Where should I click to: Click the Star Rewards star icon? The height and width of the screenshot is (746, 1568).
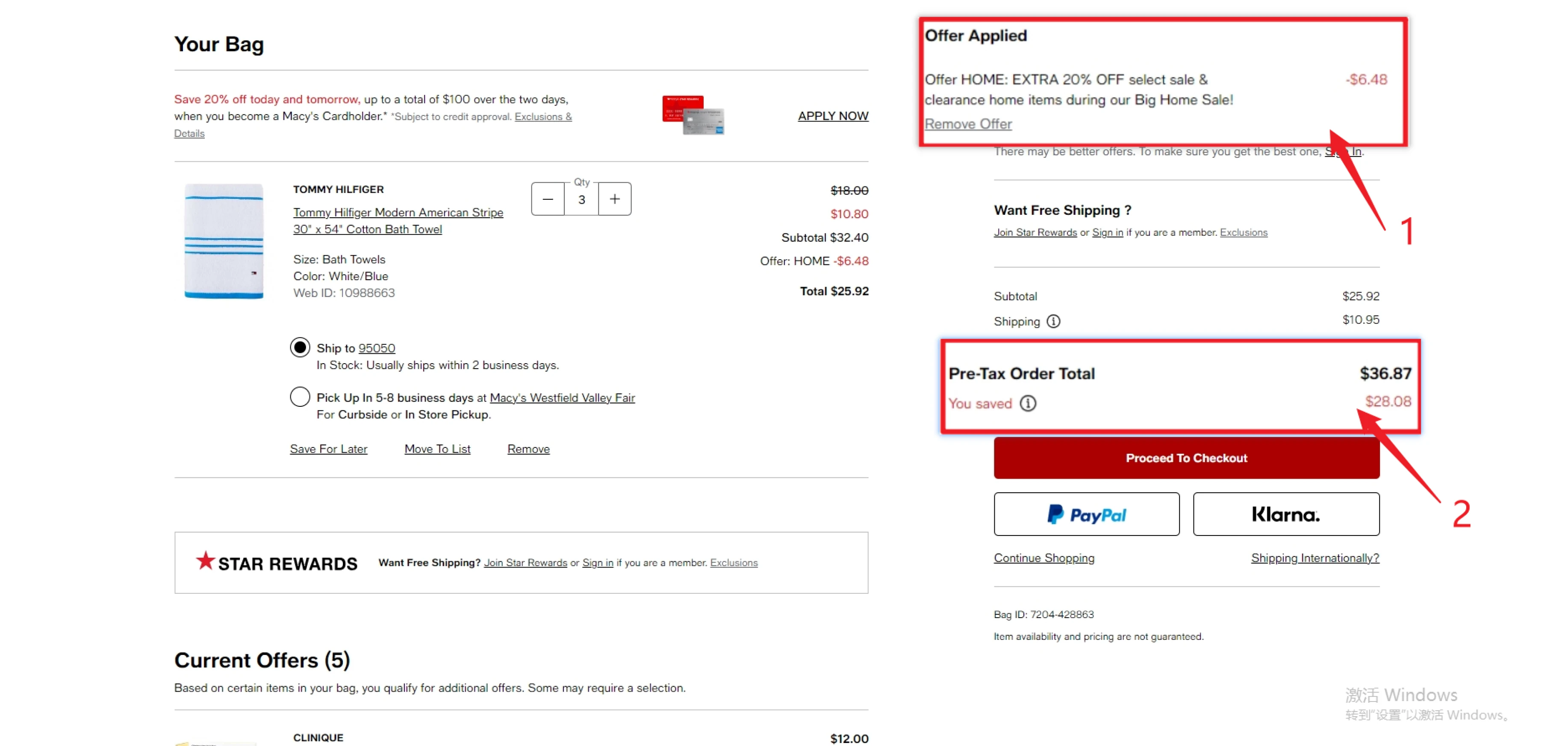tap(205, 561)
